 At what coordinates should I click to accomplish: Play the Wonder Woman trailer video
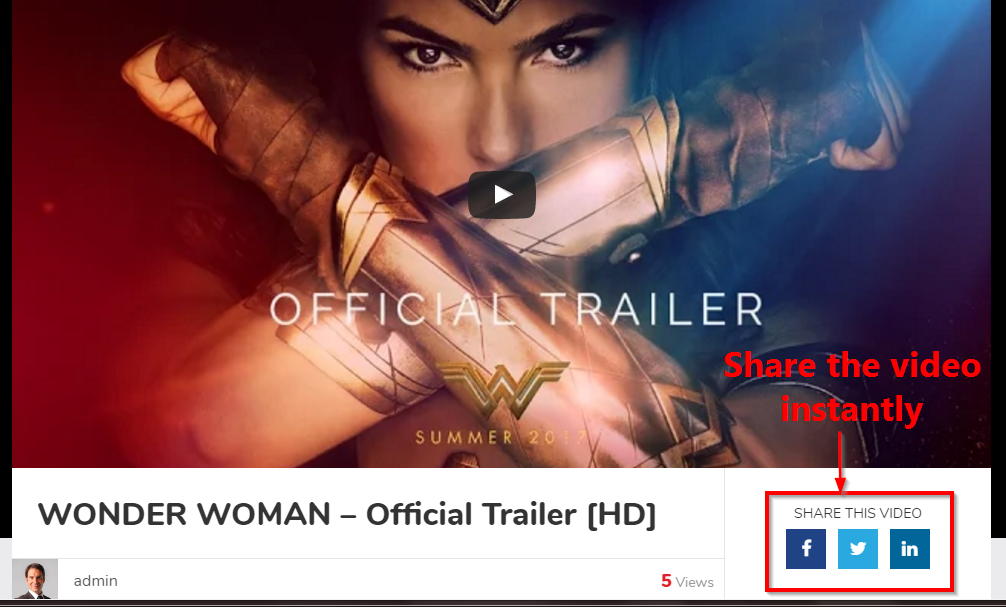502,194
